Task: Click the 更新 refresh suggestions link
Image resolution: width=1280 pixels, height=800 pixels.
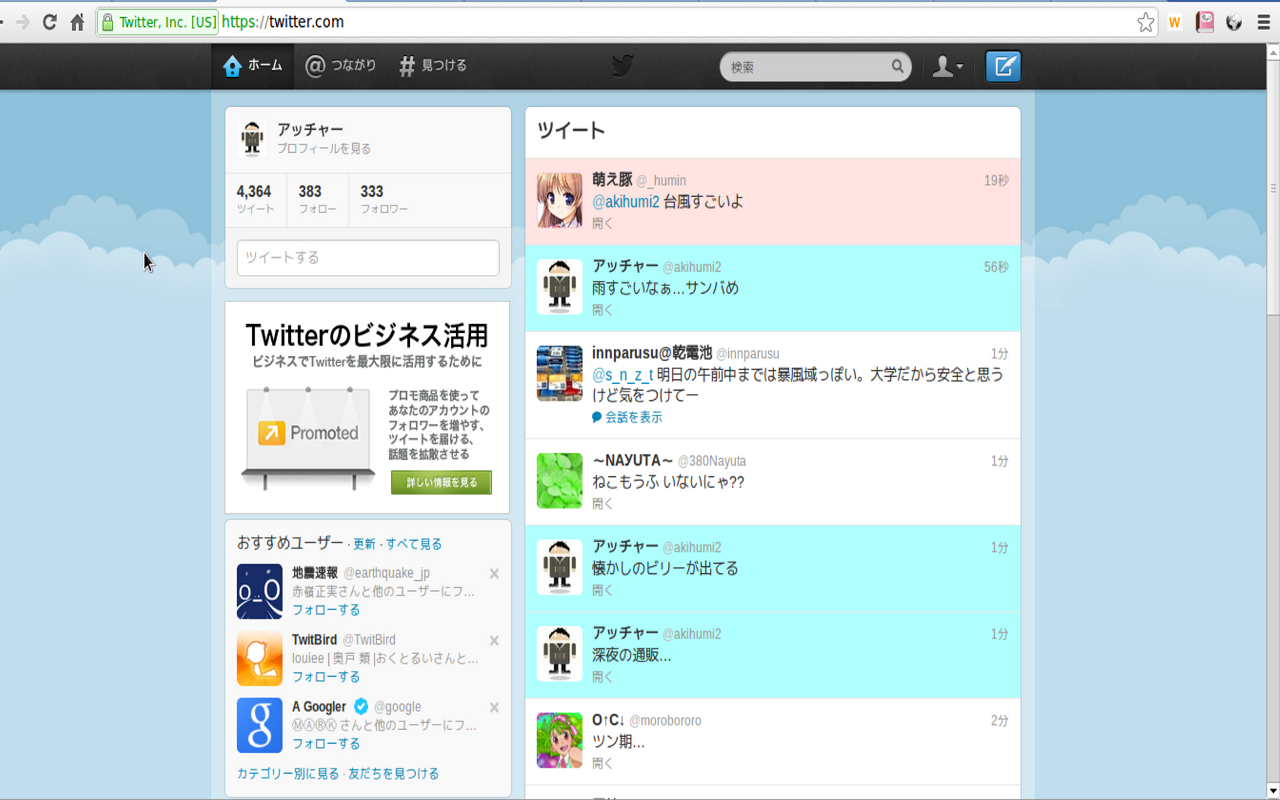Action: tap(364, 544)
